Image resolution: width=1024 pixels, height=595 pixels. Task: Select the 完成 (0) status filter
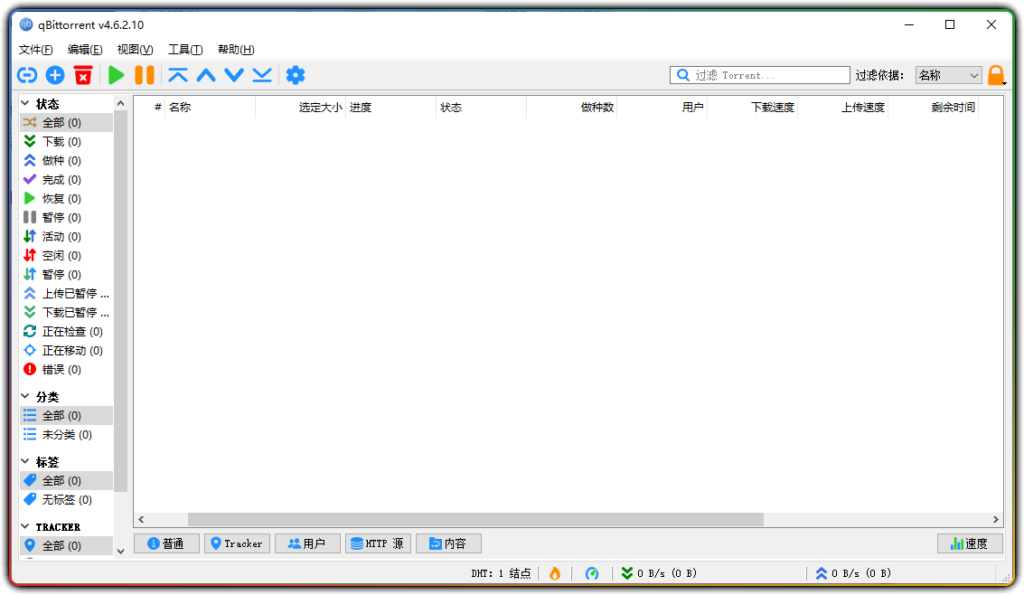66,180
